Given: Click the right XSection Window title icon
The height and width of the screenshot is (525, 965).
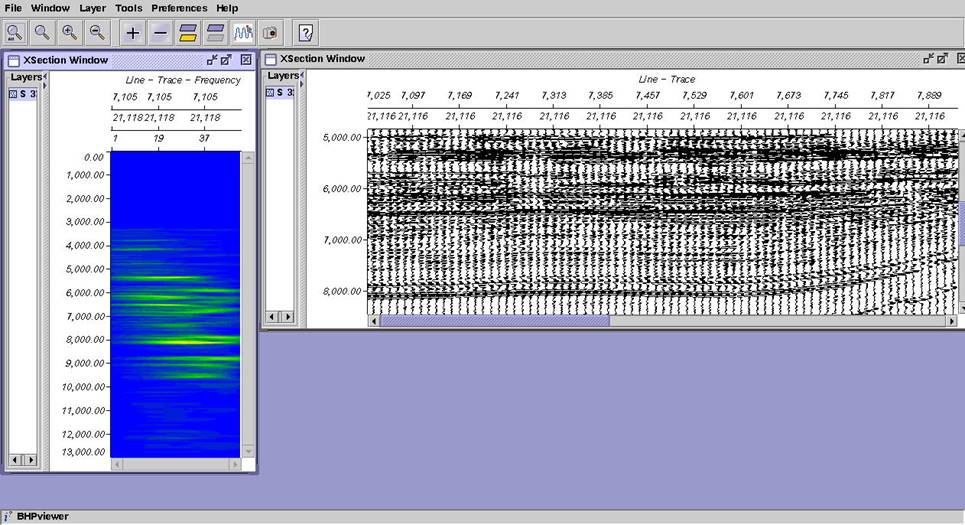Looking at the screenshot, I should pyautogui.click(x=270, y=59).
